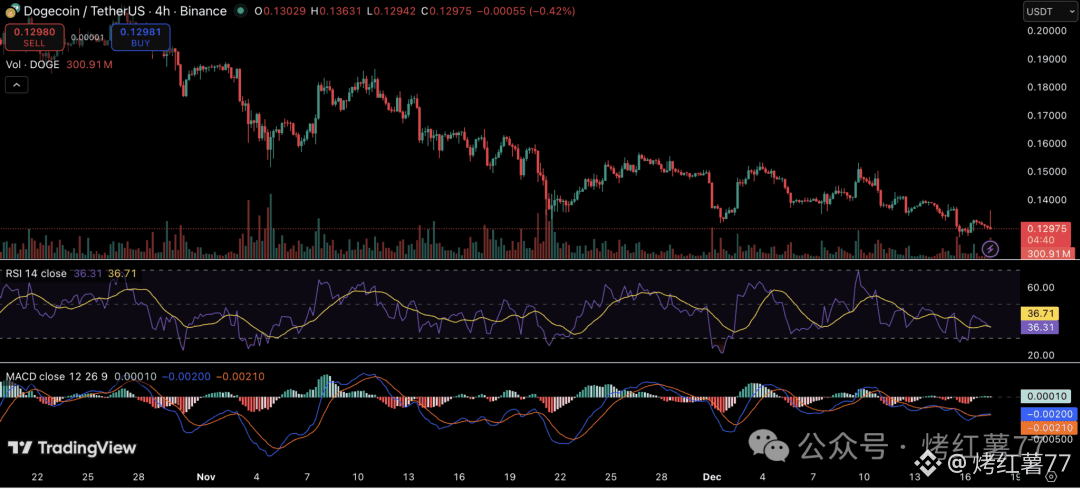Click the 60.00 RSI scale label
Screen dimensions: 1080x490
tap(1041, 287)
